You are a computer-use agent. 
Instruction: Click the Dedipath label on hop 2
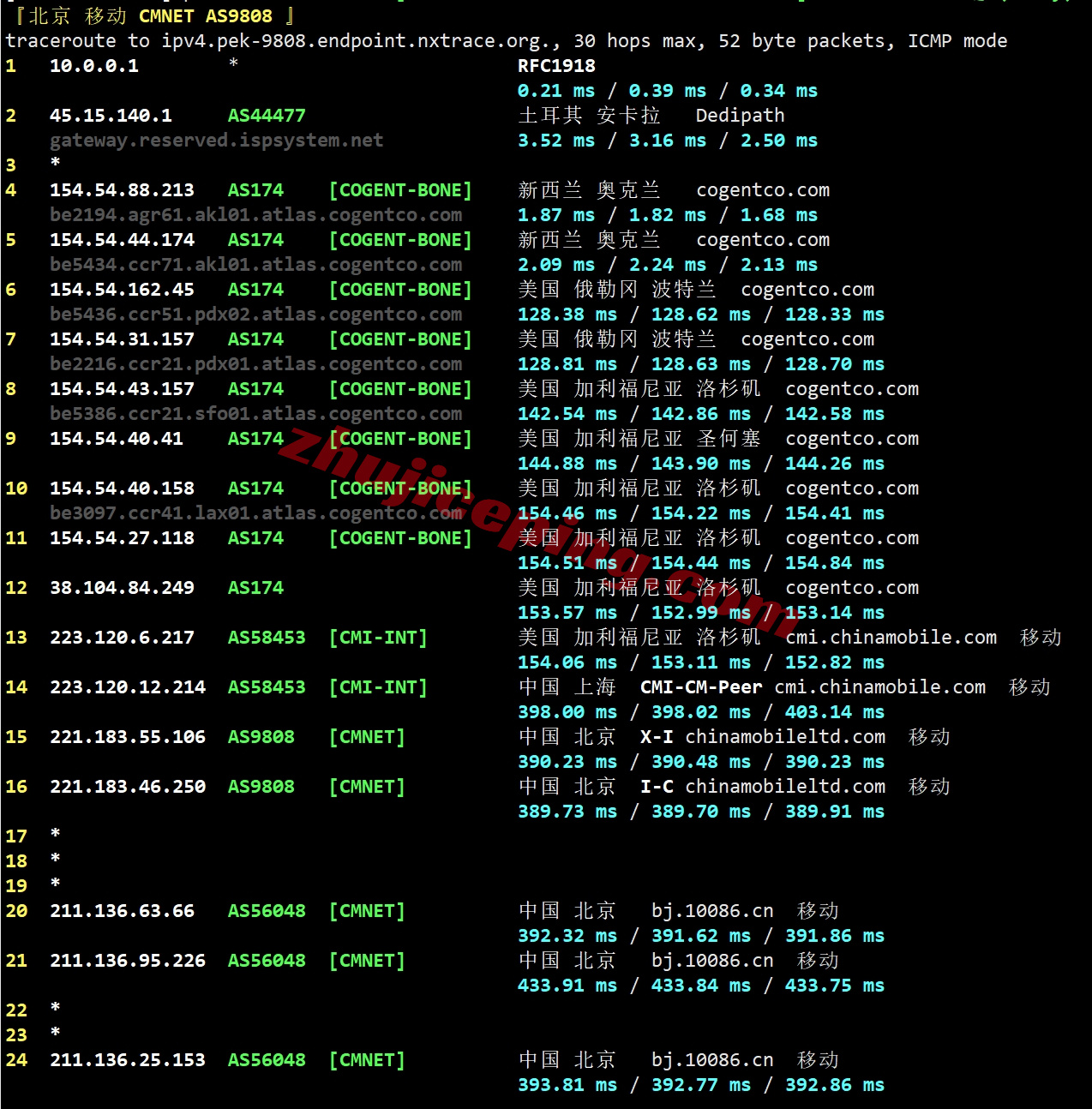tap(740, 116)
